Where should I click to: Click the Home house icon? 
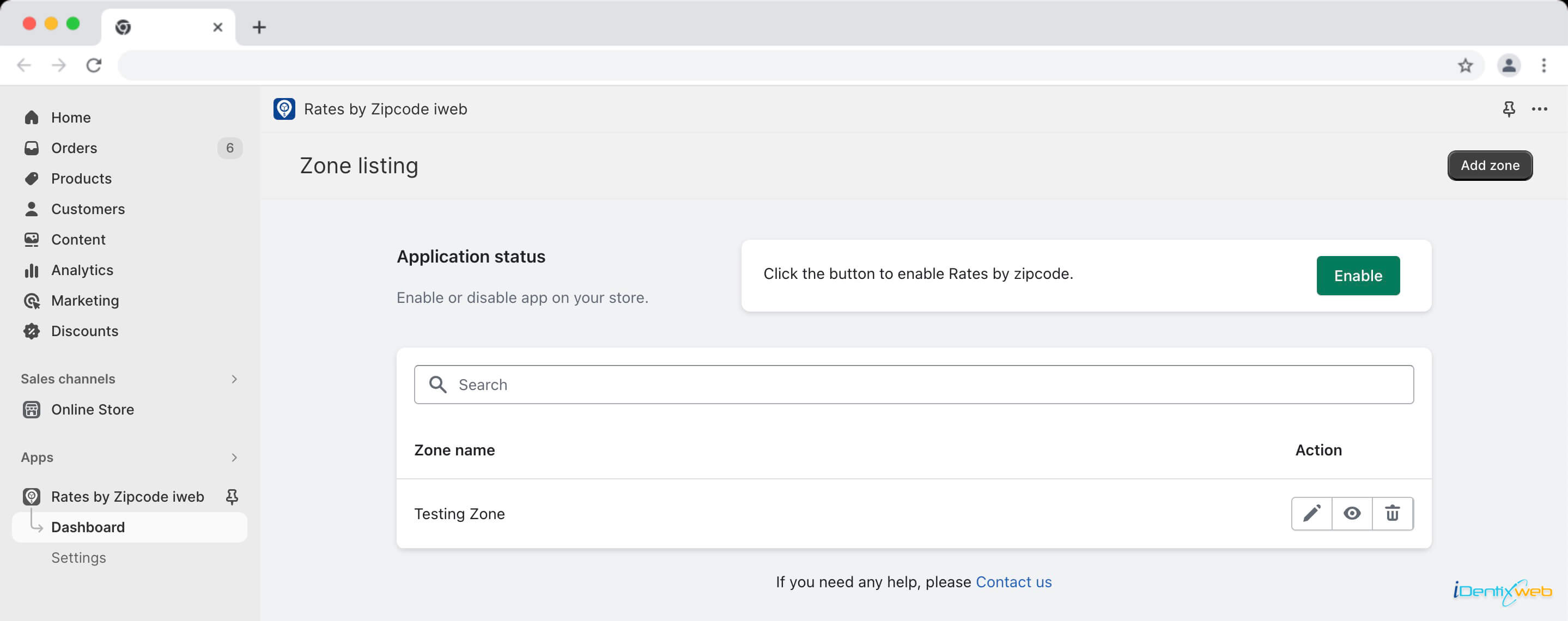pyautogui.click(x=32, y=118)
